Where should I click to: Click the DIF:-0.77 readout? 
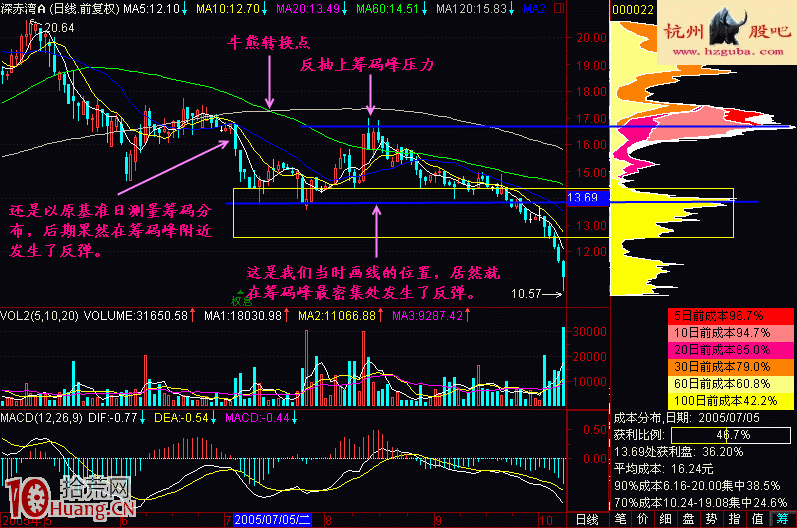pyautogui.click(x=112, y=418)
